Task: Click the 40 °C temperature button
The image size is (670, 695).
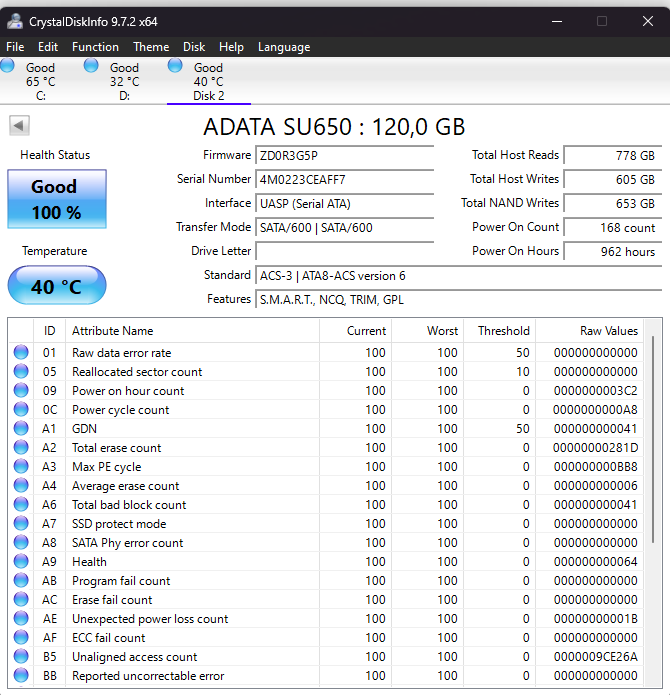Action: pyautogui.click(x=56, y=286)
